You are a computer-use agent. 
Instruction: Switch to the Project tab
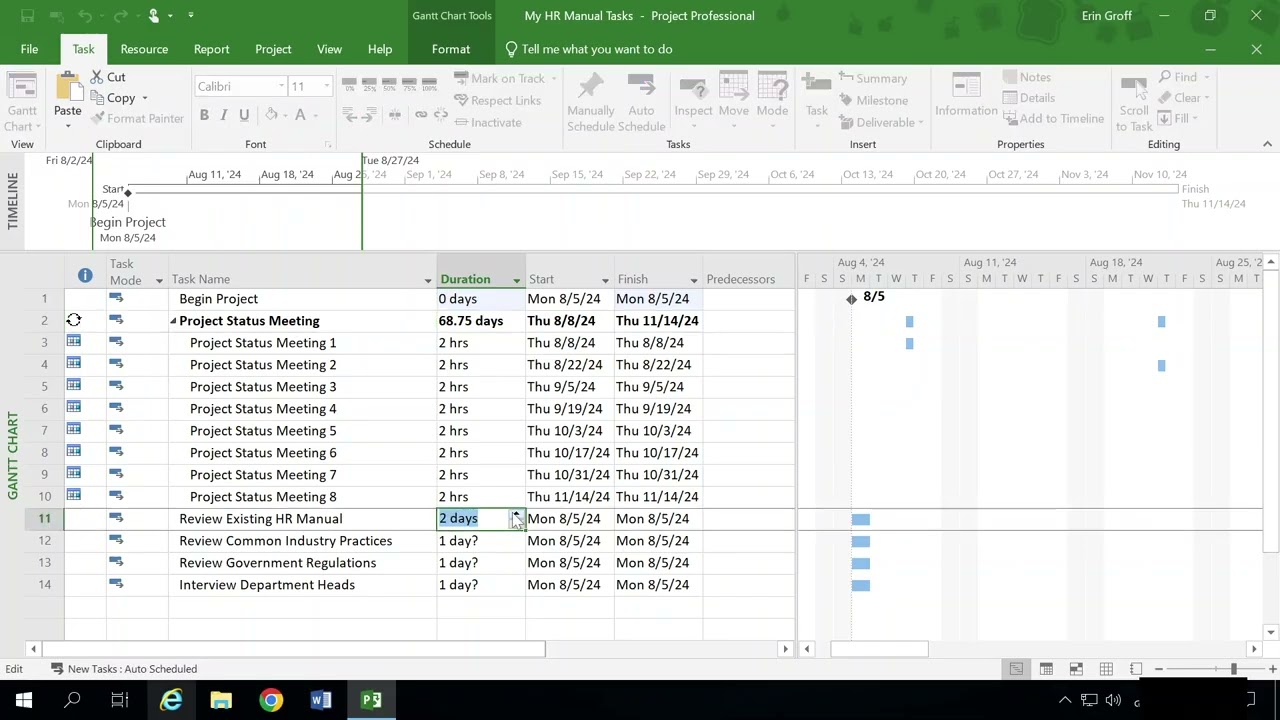[273, 49]
